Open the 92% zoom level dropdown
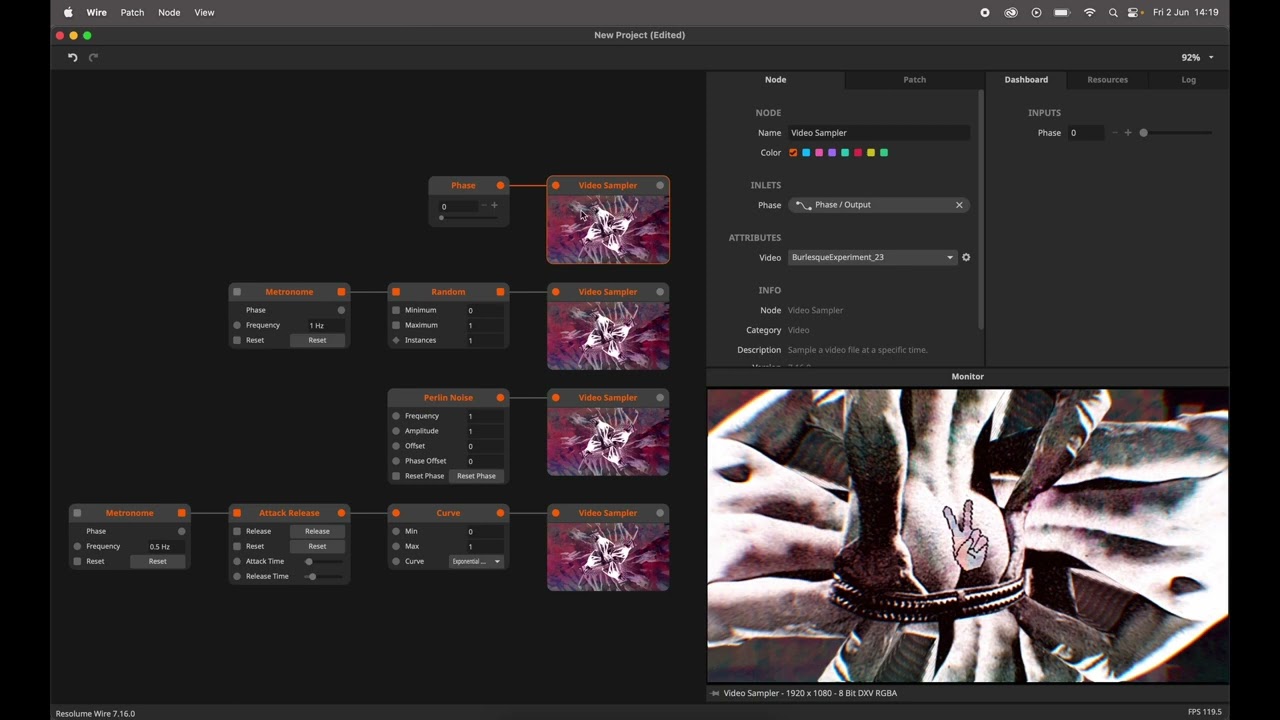 1197,58
